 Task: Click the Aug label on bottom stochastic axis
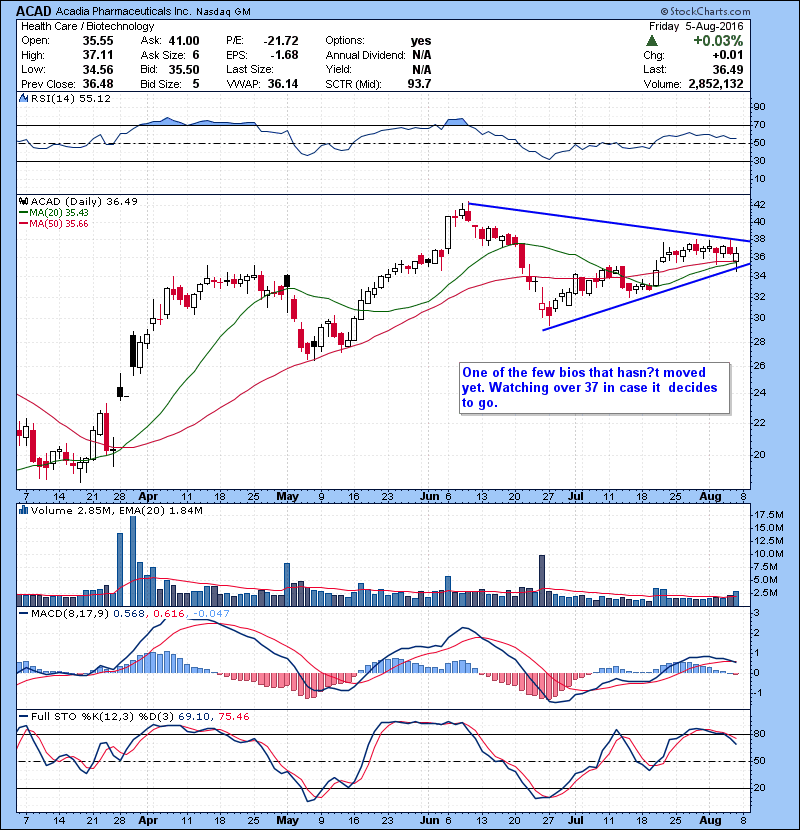tap(710, 820)
